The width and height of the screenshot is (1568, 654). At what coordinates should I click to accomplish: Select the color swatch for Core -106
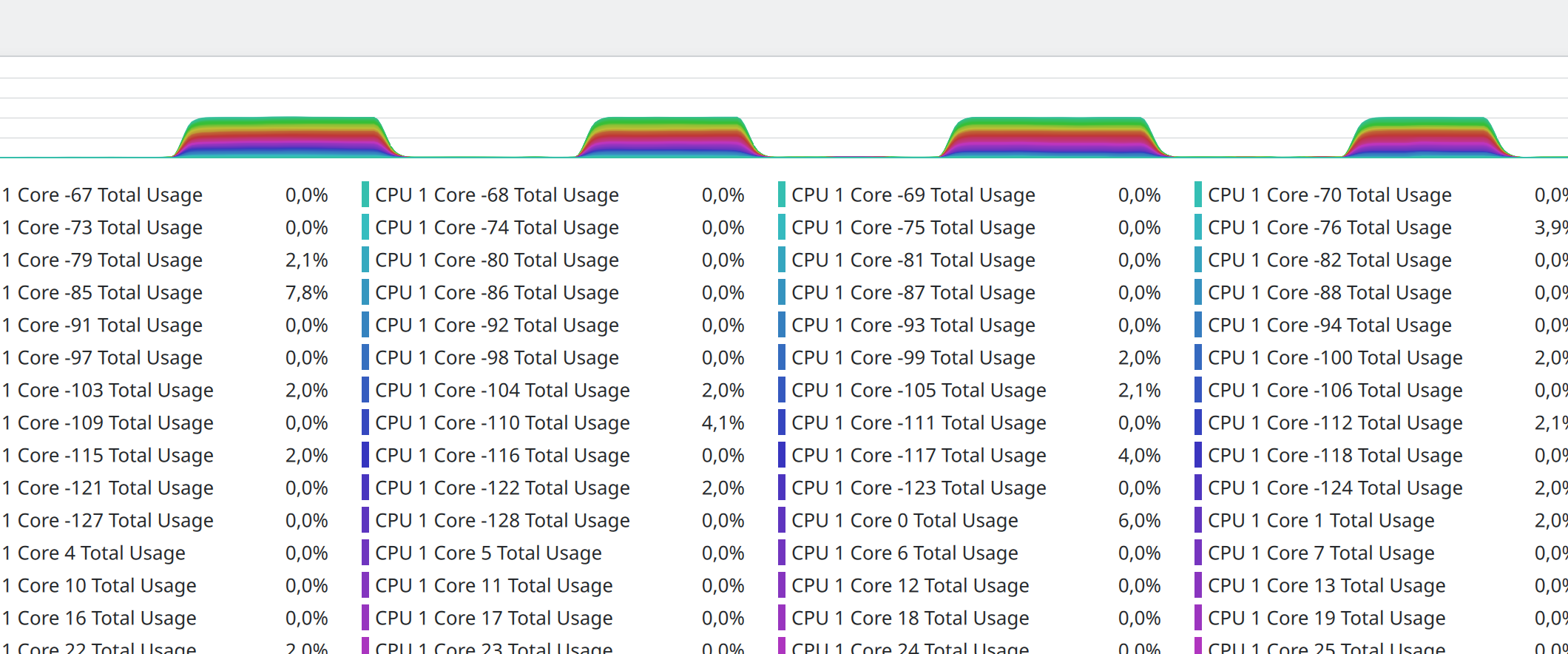[1198, 390]
